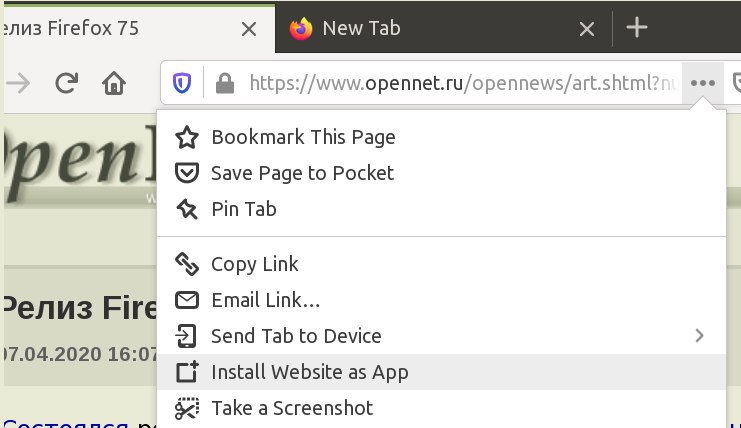Open the page actions three-dots button
This screenshot has height=428, width=741.
coord(703,83)
